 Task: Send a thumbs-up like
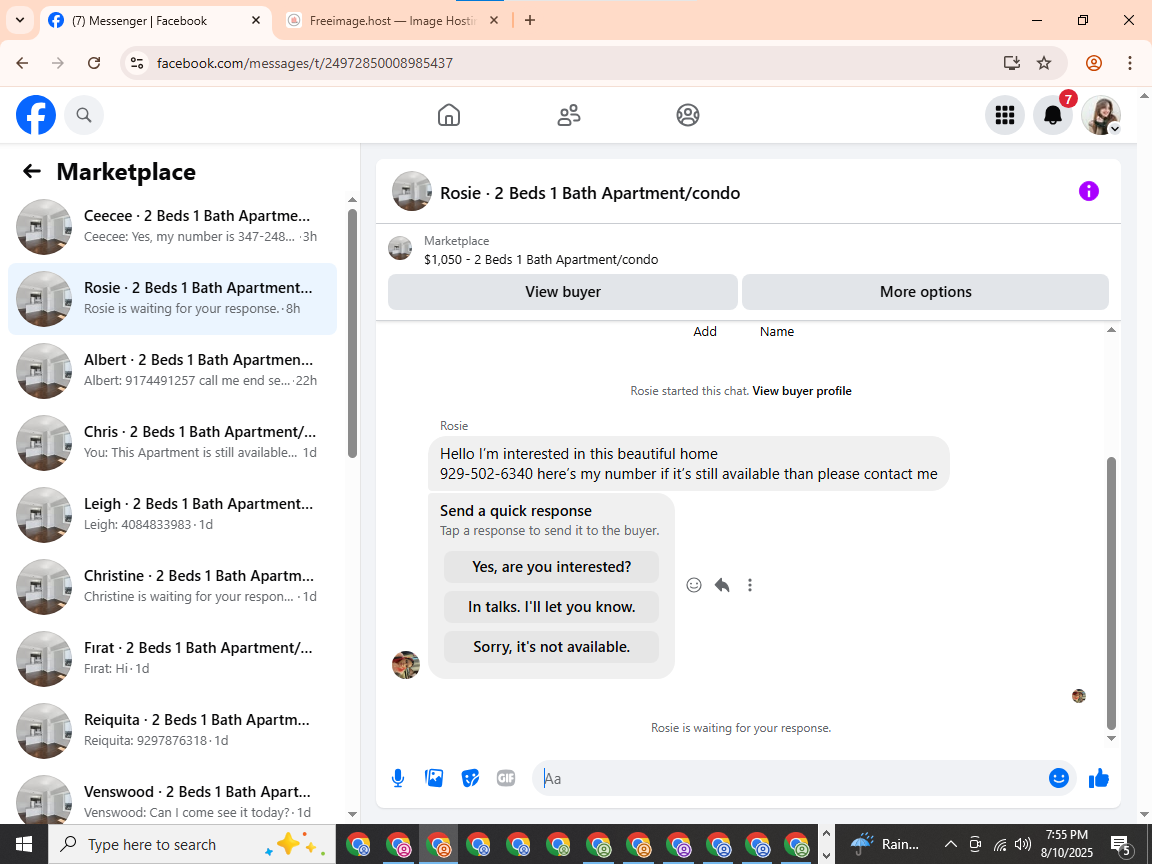coord(1098,778)
